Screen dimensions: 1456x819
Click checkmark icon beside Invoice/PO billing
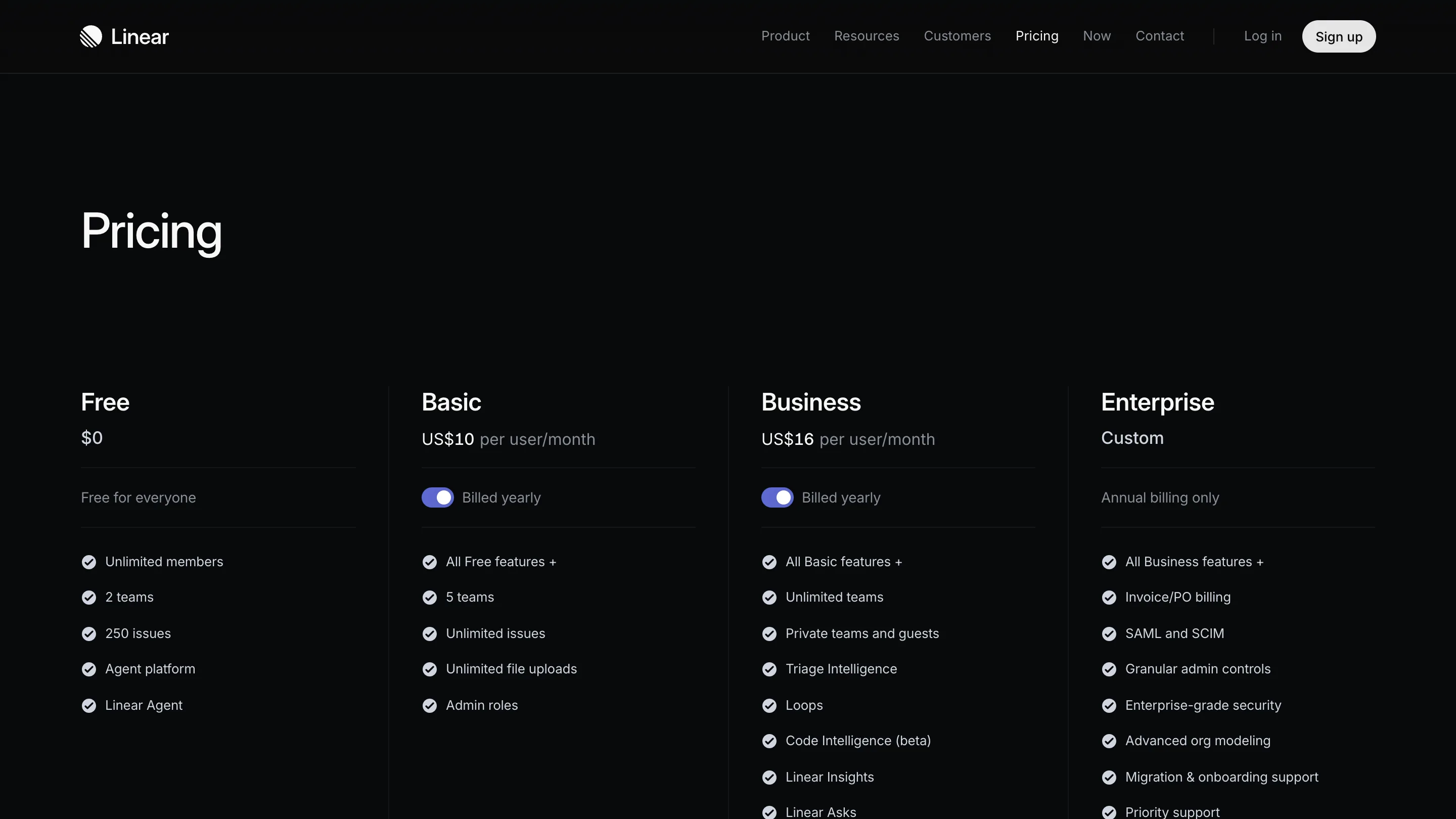click(x=1109, y=598)
